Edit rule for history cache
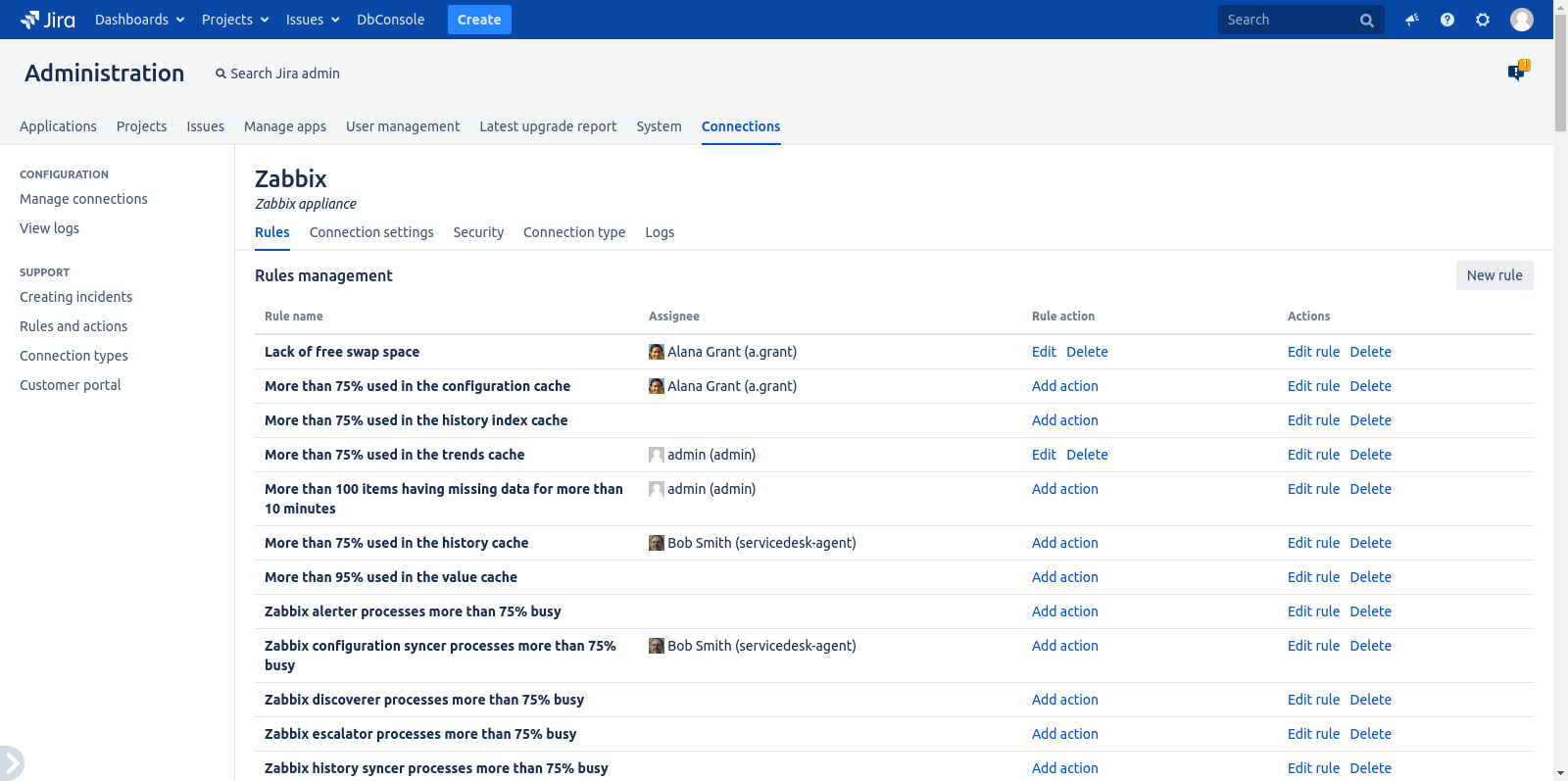Image resolution: width=1568 pixels, height=781 pixels. point(1313,543)
